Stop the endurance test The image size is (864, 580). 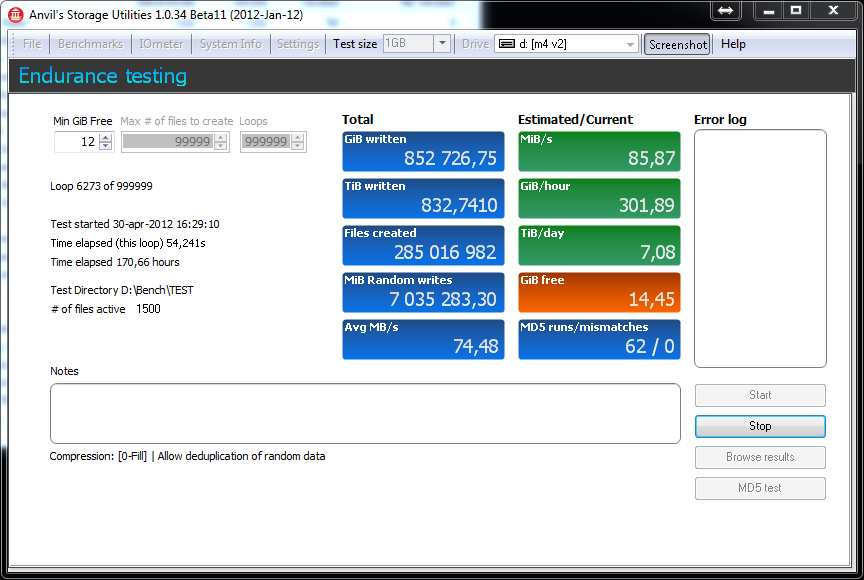(x=760, y=426)
